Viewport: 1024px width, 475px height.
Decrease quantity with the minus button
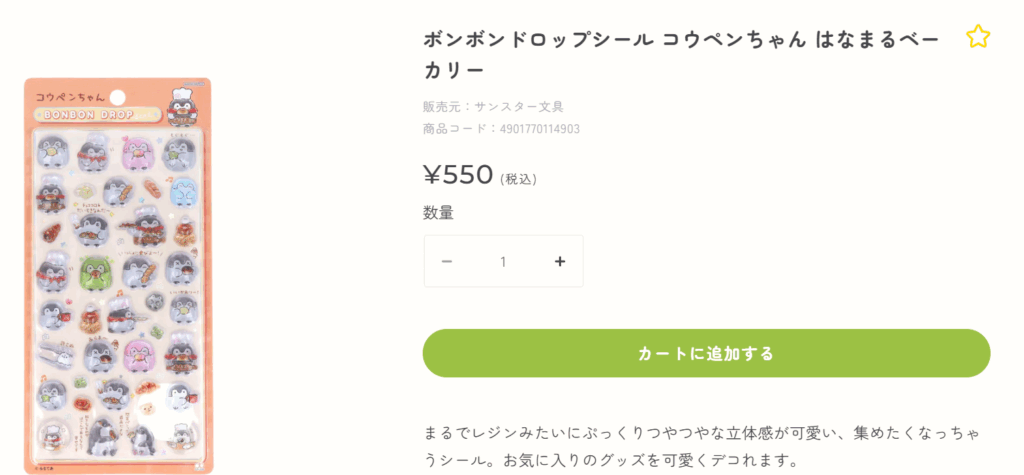[447, 262]
